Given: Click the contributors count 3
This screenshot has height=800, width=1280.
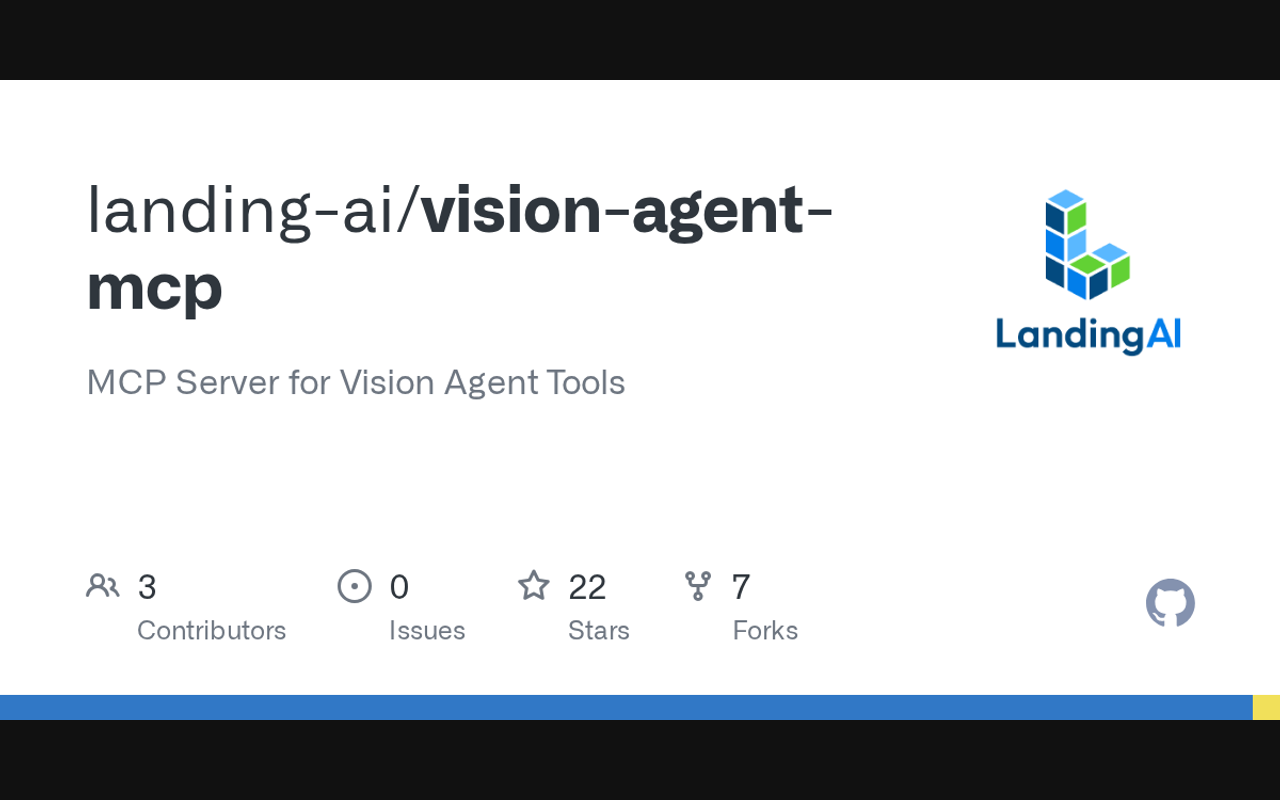Looking at the screenshot, I should pyautogui.click(x=147, y=587).
